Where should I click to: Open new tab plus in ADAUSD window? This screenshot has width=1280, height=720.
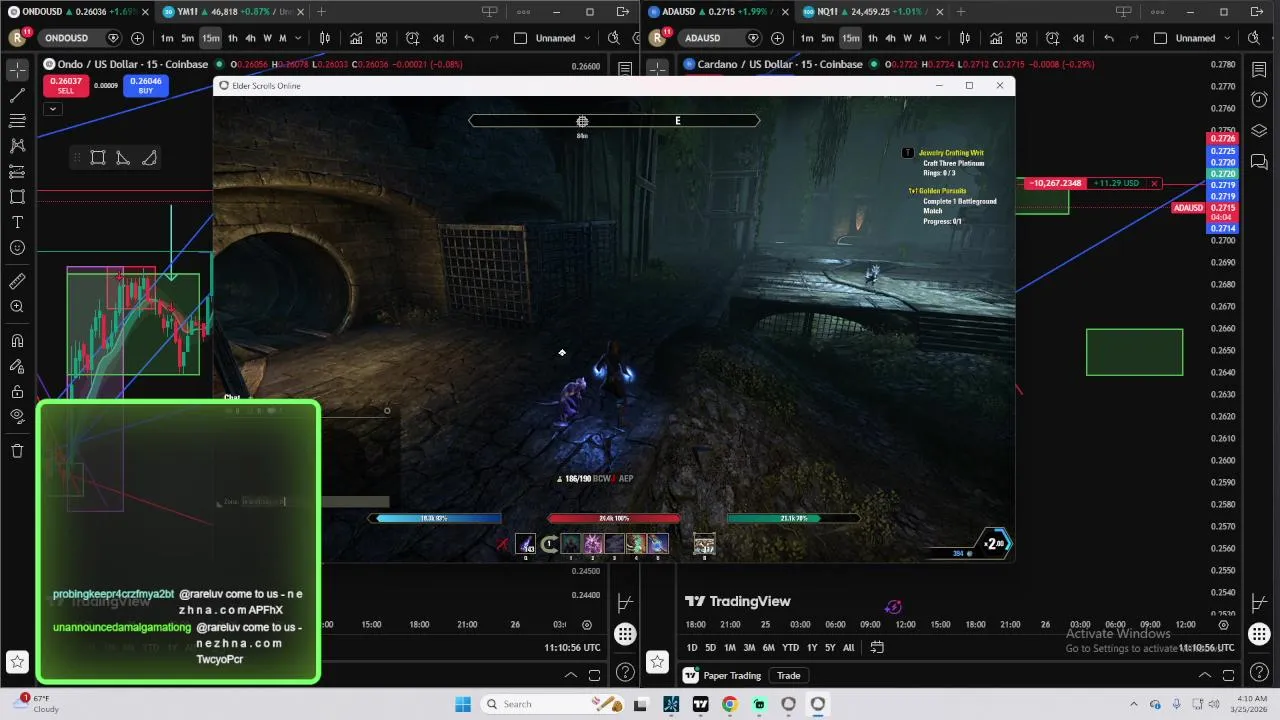[x=960, y=12]
